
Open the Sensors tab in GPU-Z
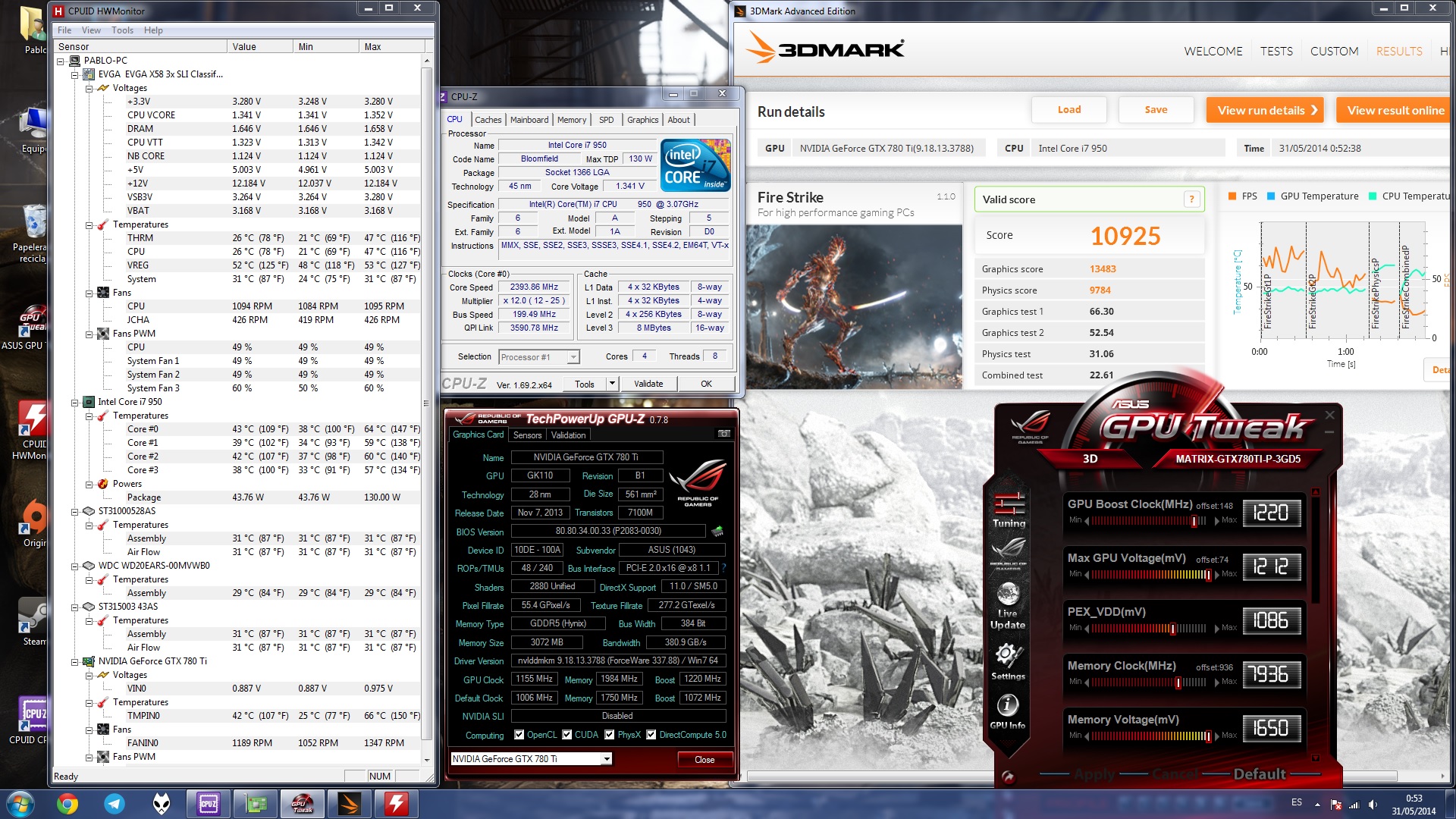pos(527,435)
